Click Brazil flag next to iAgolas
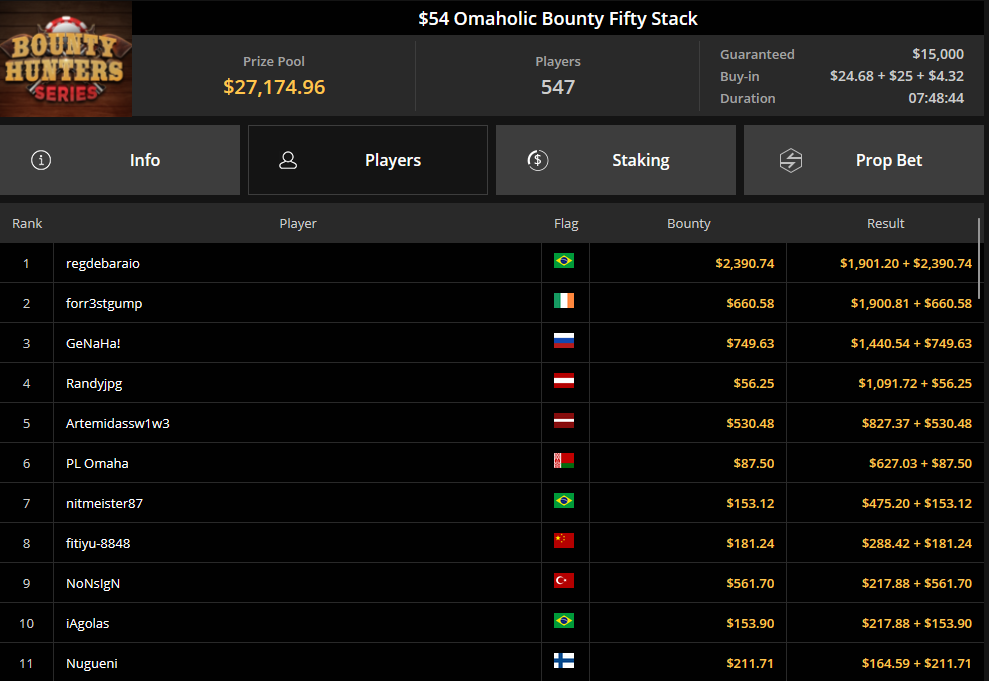 [564, 620]
